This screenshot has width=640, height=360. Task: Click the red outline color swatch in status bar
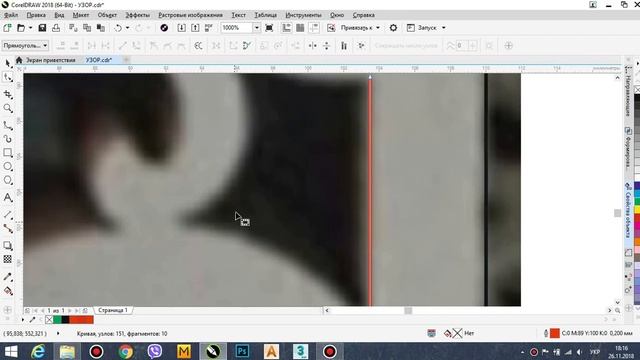(x=555, y=333)
